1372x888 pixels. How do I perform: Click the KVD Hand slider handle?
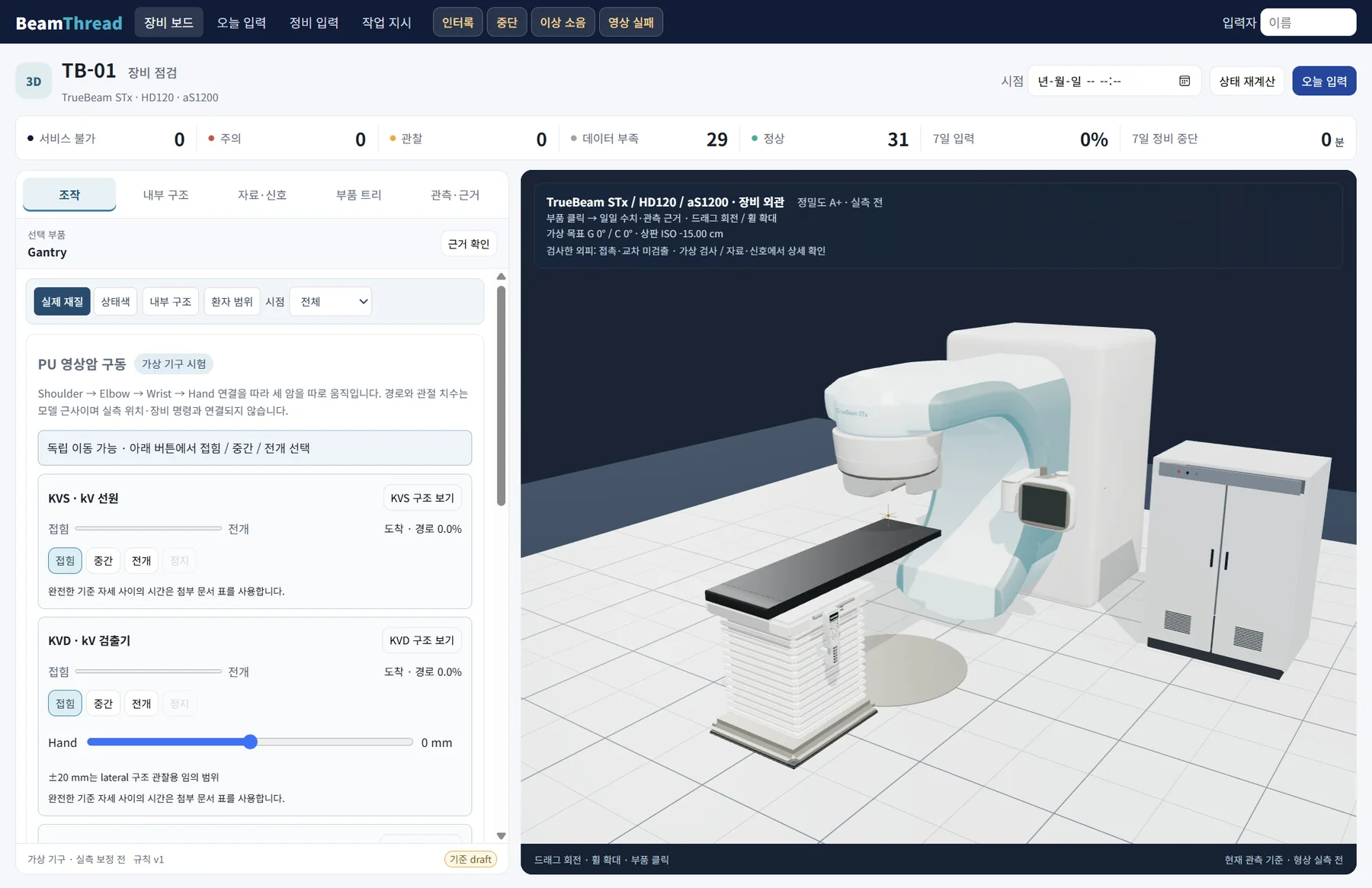(x=250, y=742)
